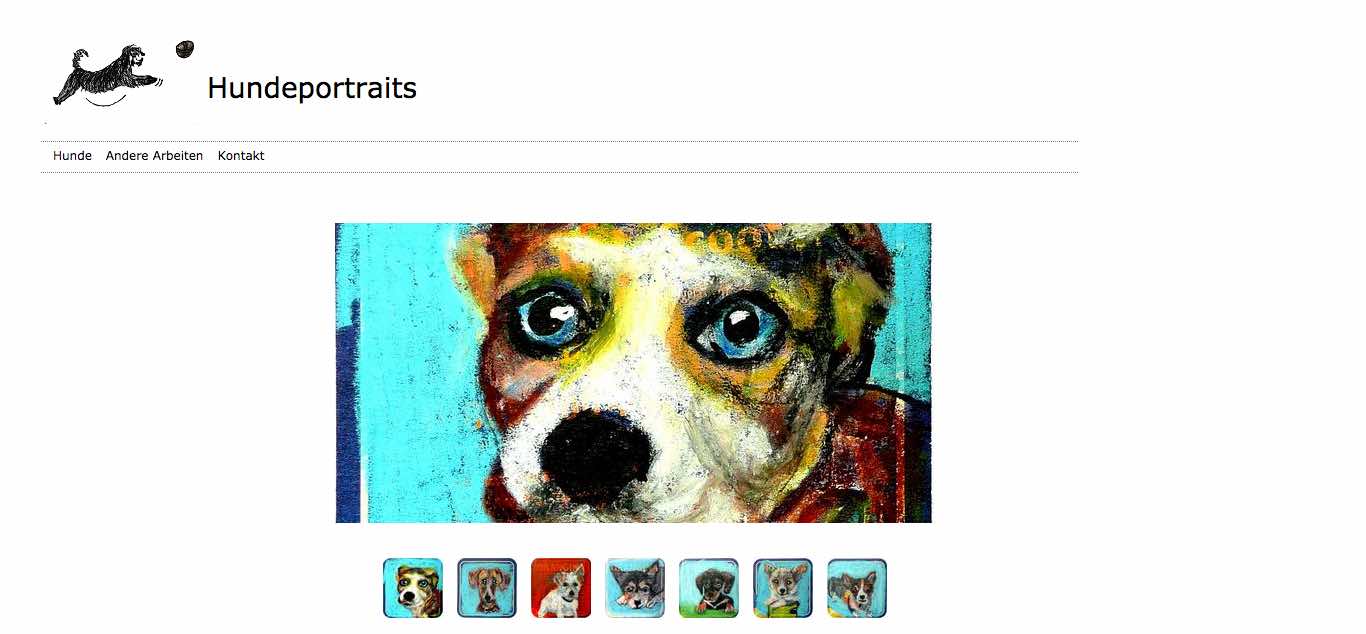The image size is (1366, 634).
Task: Show the grey lying puppy thumbnail
Action: coord(635,588)
